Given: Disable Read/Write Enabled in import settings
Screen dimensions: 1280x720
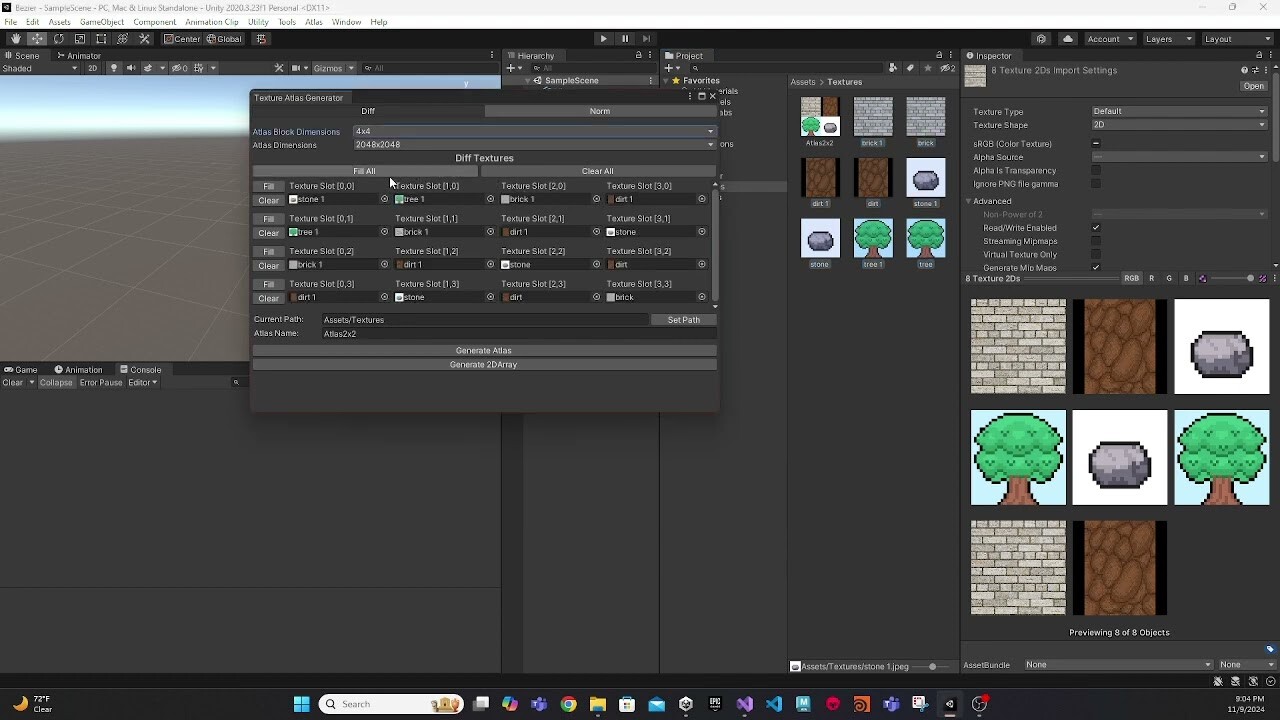Looking at the screenshot, I should coord(1097,228).
